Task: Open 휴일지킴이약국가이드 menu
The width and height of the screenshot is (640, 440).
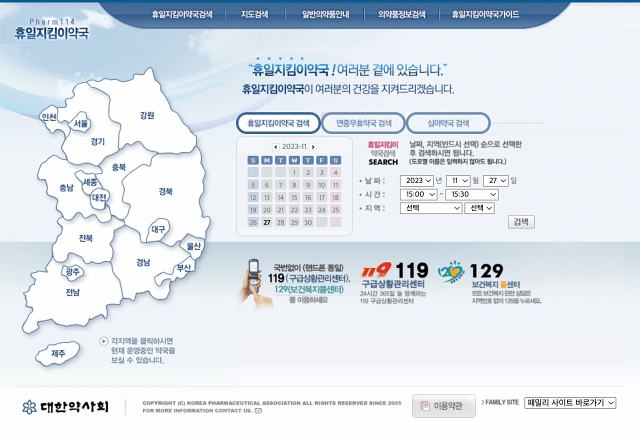Action: 485,15
